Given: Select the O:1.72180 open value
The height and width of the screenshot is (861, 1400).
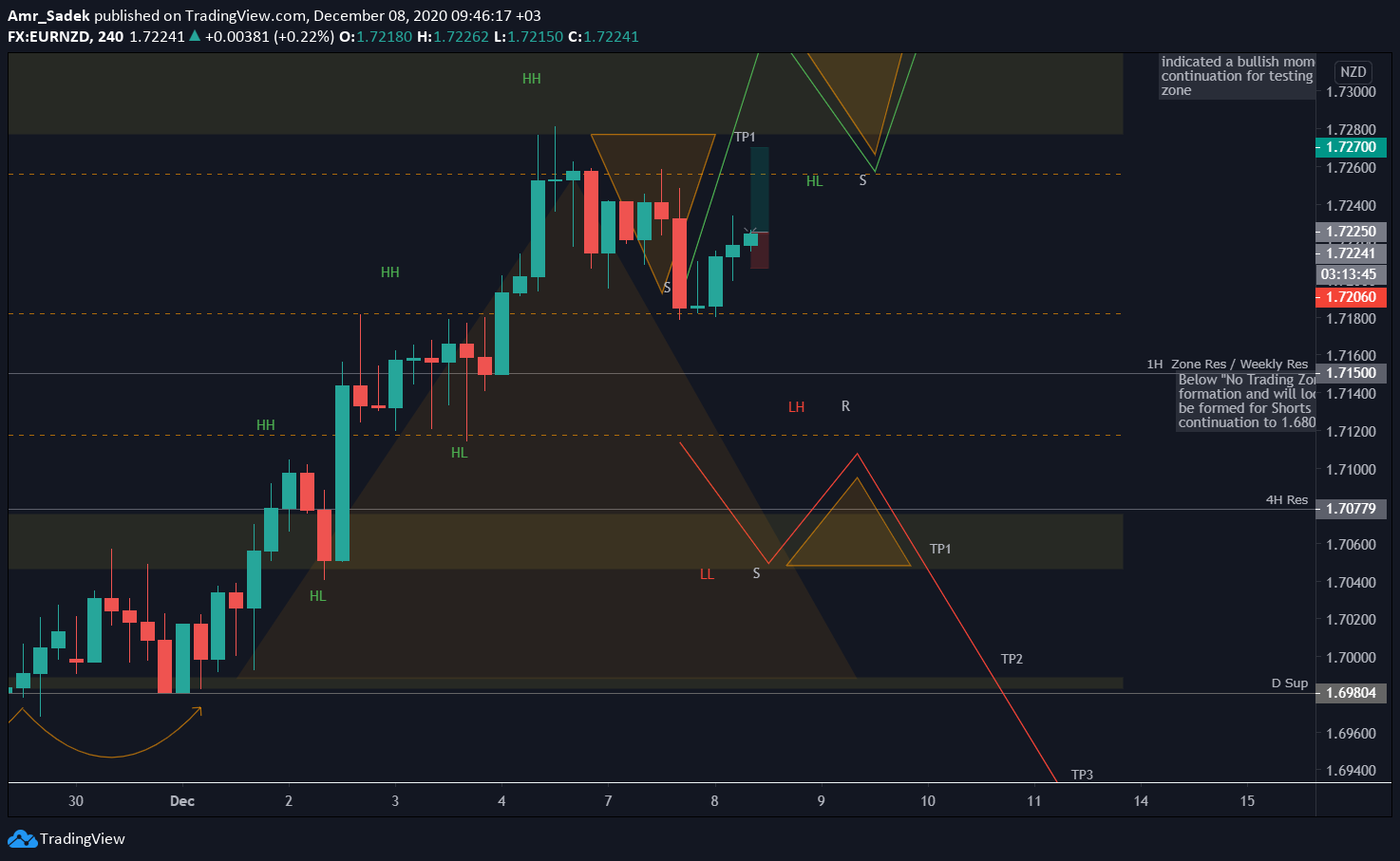Looking at the screenshot, I should 376,37.
